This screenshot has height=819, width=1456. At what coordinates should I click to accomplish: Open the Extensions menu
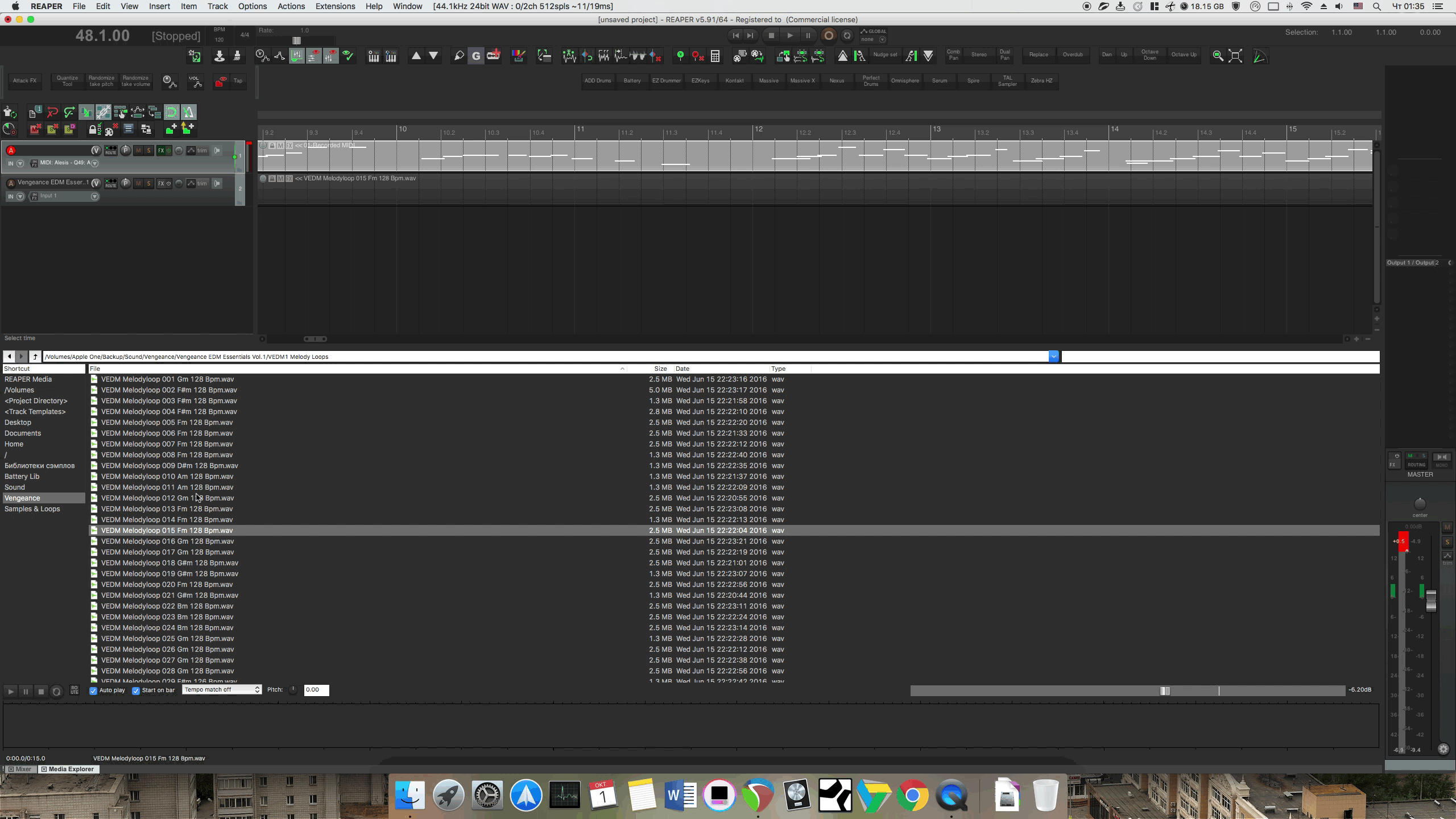click(334, 6)
